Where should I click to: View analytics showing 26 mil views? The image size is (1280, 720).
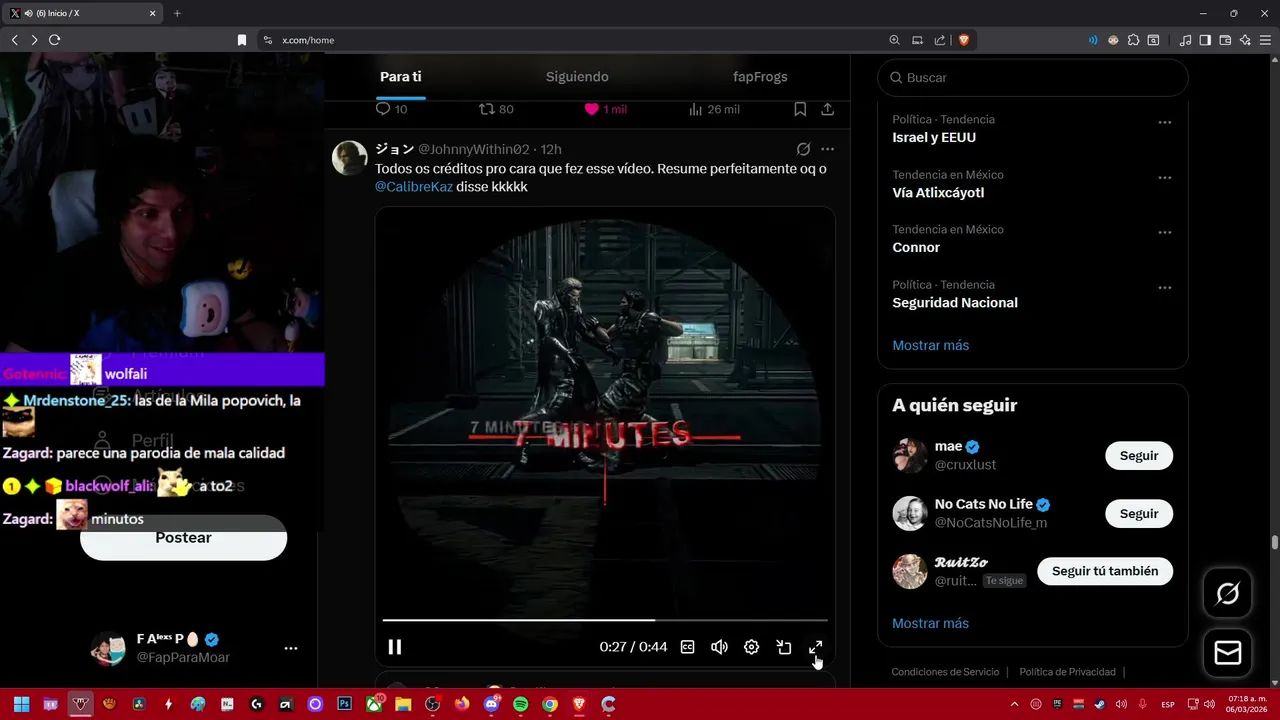tap(714, 109)
